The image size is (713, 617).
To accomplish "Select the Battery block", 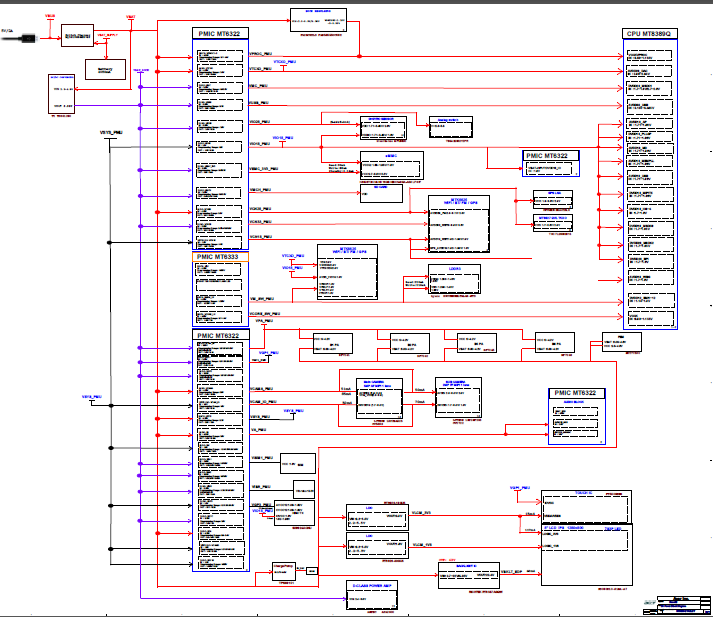I will point(105,70).
